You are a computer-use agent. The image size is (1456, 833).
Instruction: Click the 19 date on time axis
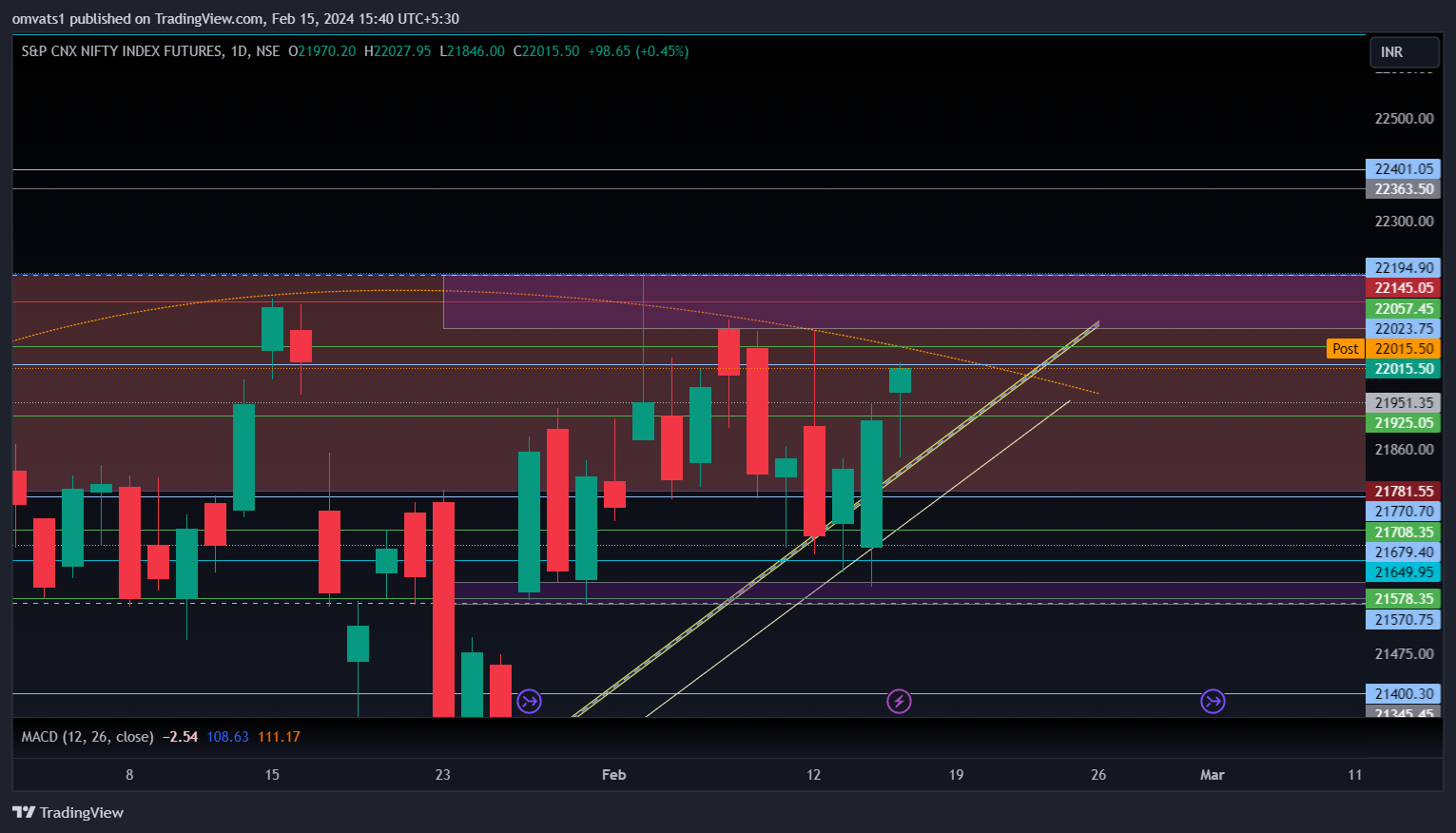tap(956, 775)
